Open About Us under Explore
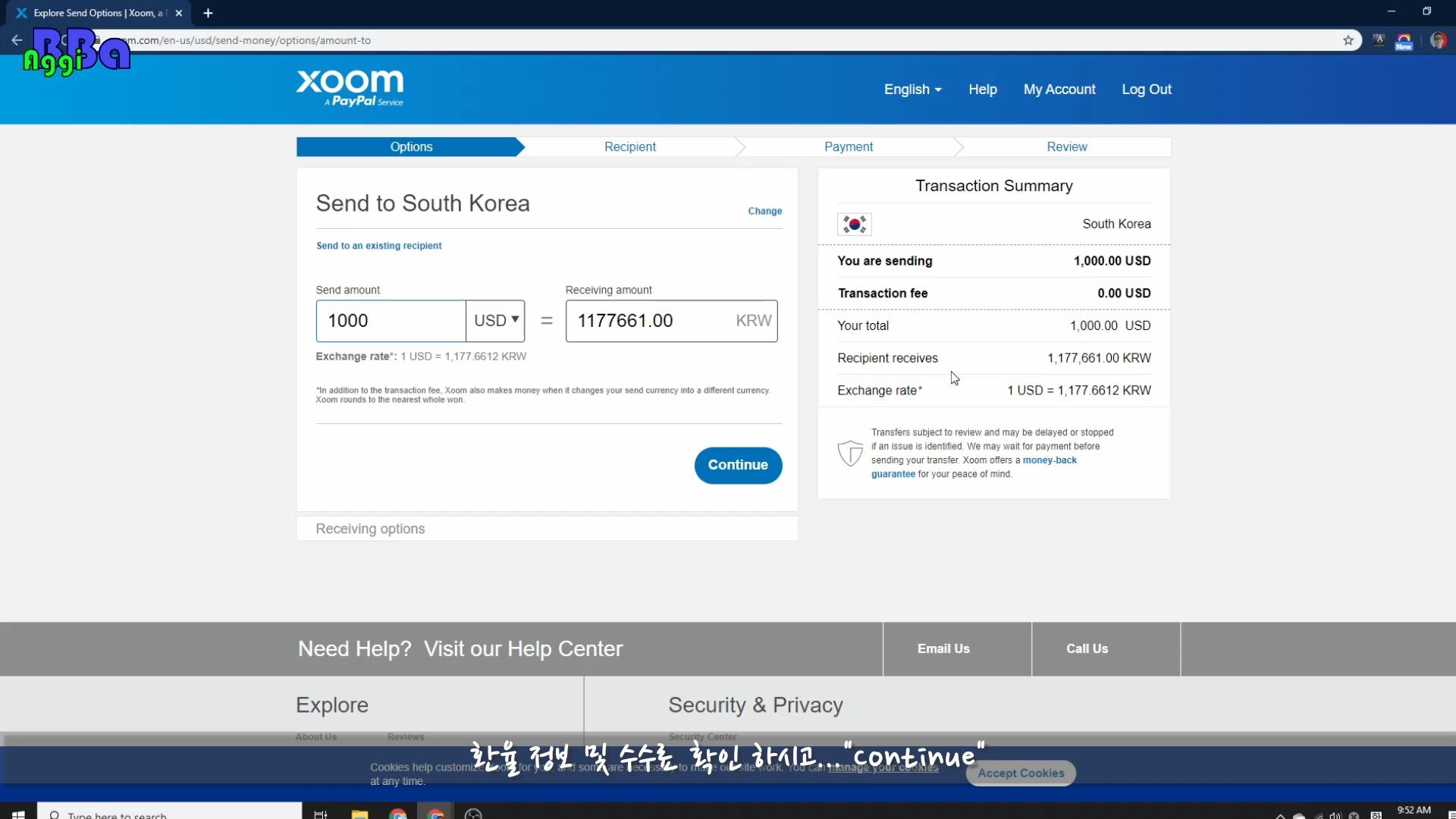Screen dimensions: 1456x819 [316, 737]
